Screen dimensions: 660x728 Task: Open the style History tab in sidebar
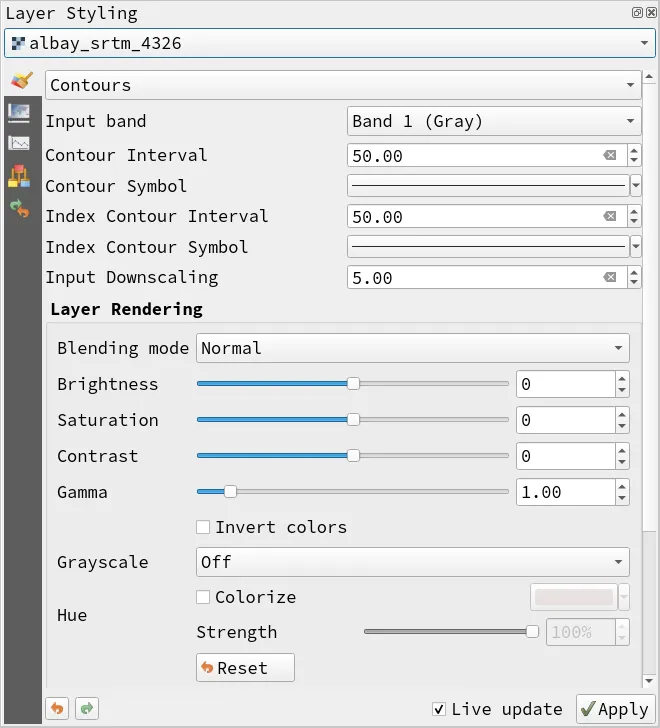(x=19, y=208)
